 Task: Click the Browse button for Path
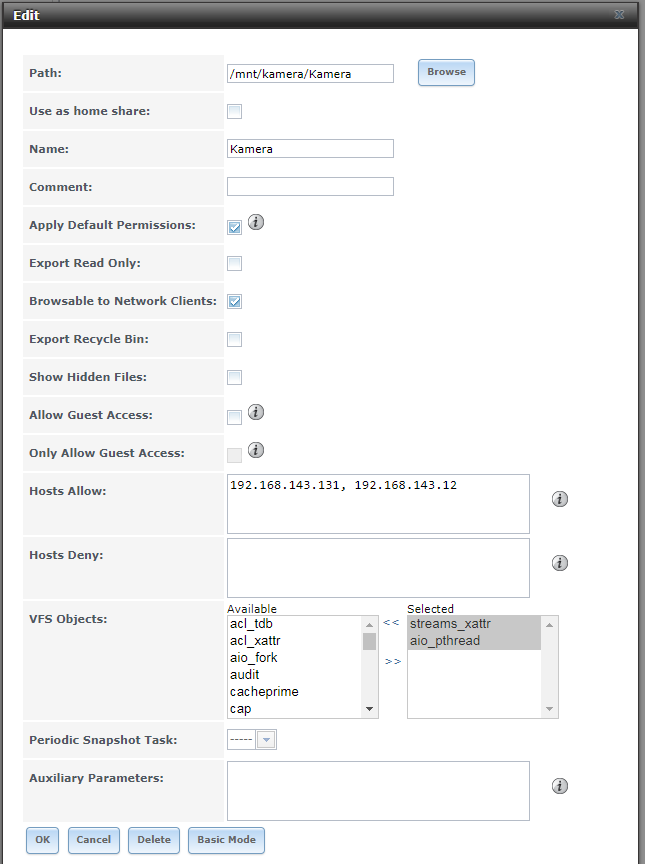coord(446,73)
